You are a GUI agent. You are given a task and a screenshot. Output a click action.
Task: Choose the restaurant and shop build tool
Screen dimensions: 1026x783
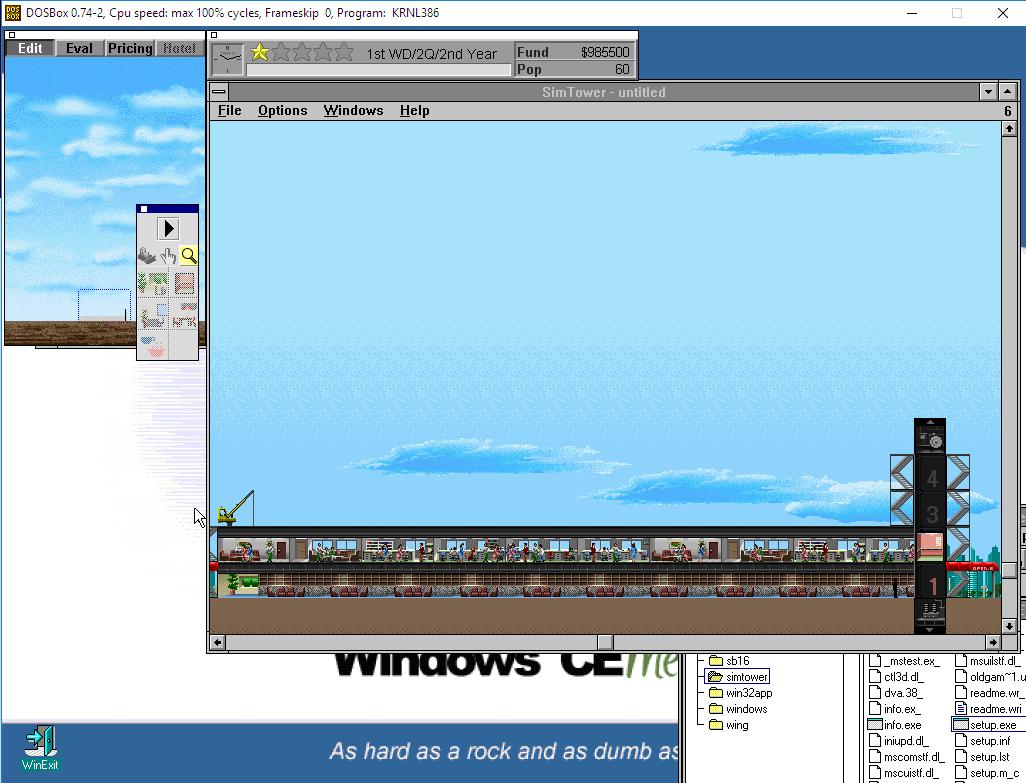click(185, 315)
